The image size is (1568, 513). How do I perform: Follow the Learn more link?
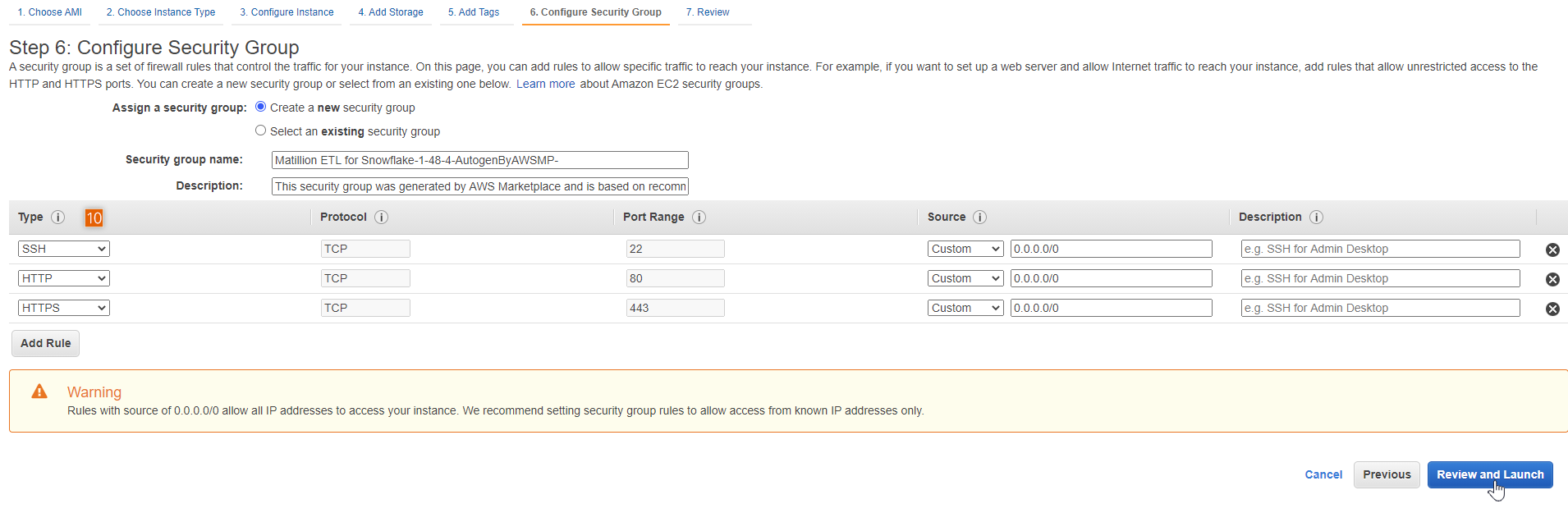tap(545, 84)
